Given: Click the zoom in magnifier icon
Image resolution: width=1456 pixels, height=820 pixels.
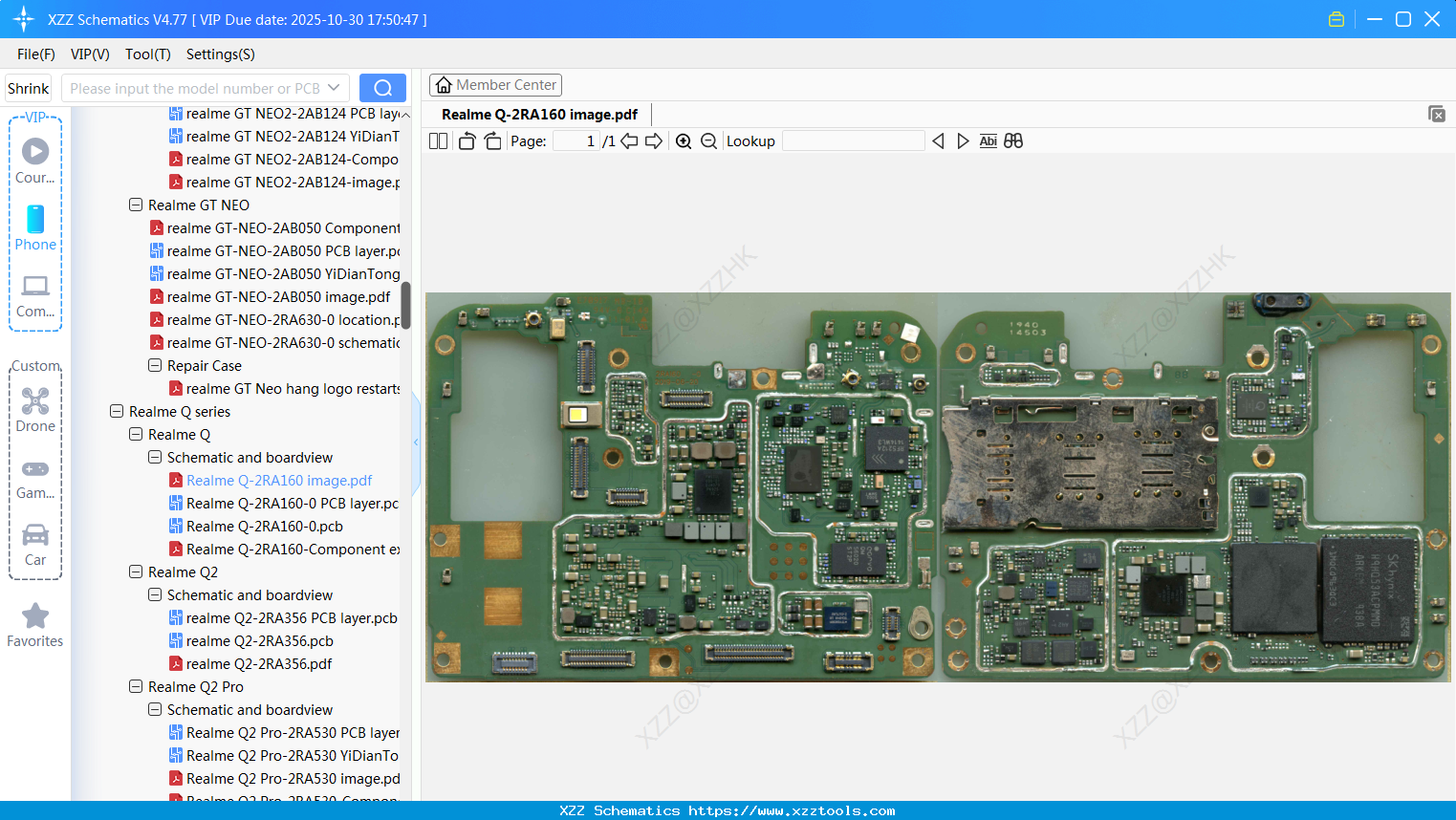Looking at the screenshot, I should (684, 141).
